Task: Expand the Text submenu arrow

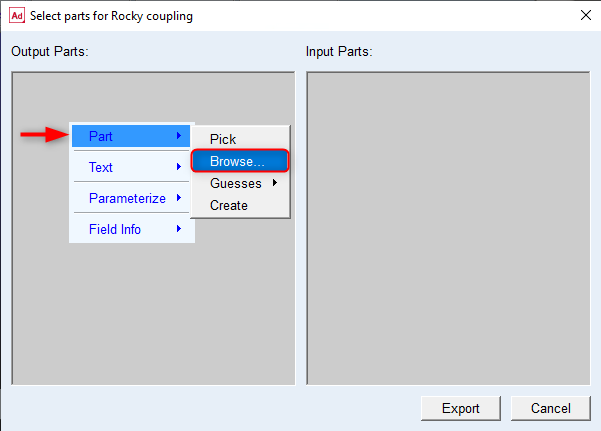Action: click(x=179, y=167)
